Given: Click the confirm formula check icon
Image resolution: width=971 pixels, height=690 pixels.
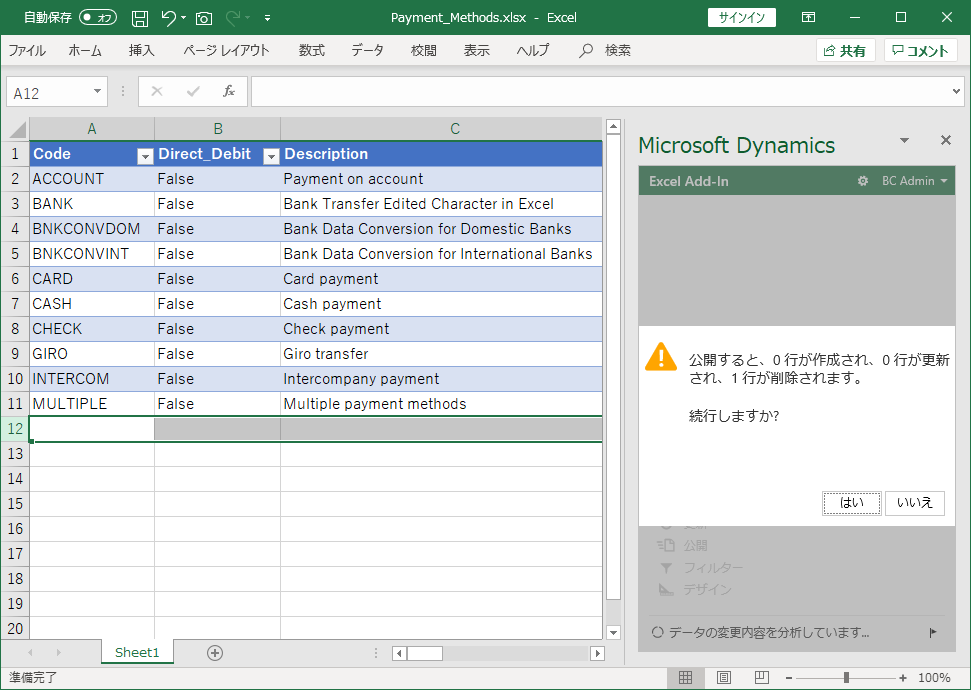Looking at the screenshot, I should point(193,92).
